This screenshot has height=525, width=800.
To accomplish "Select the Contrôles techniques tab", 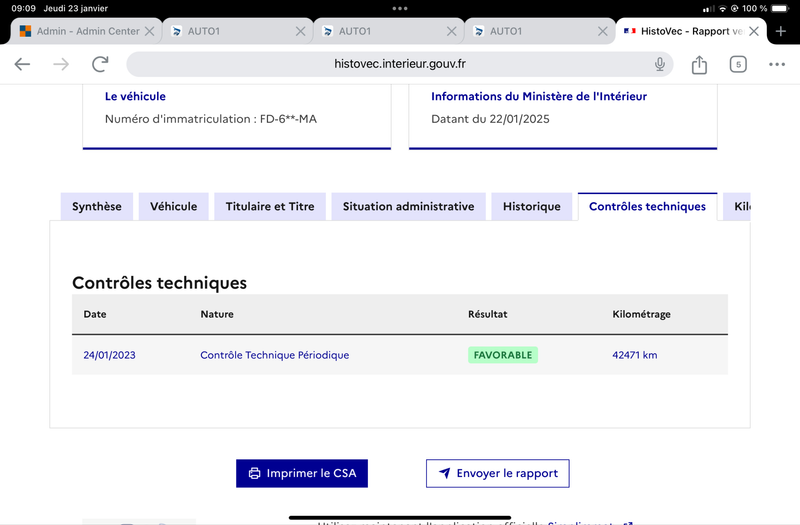I will tap(647, 207).
